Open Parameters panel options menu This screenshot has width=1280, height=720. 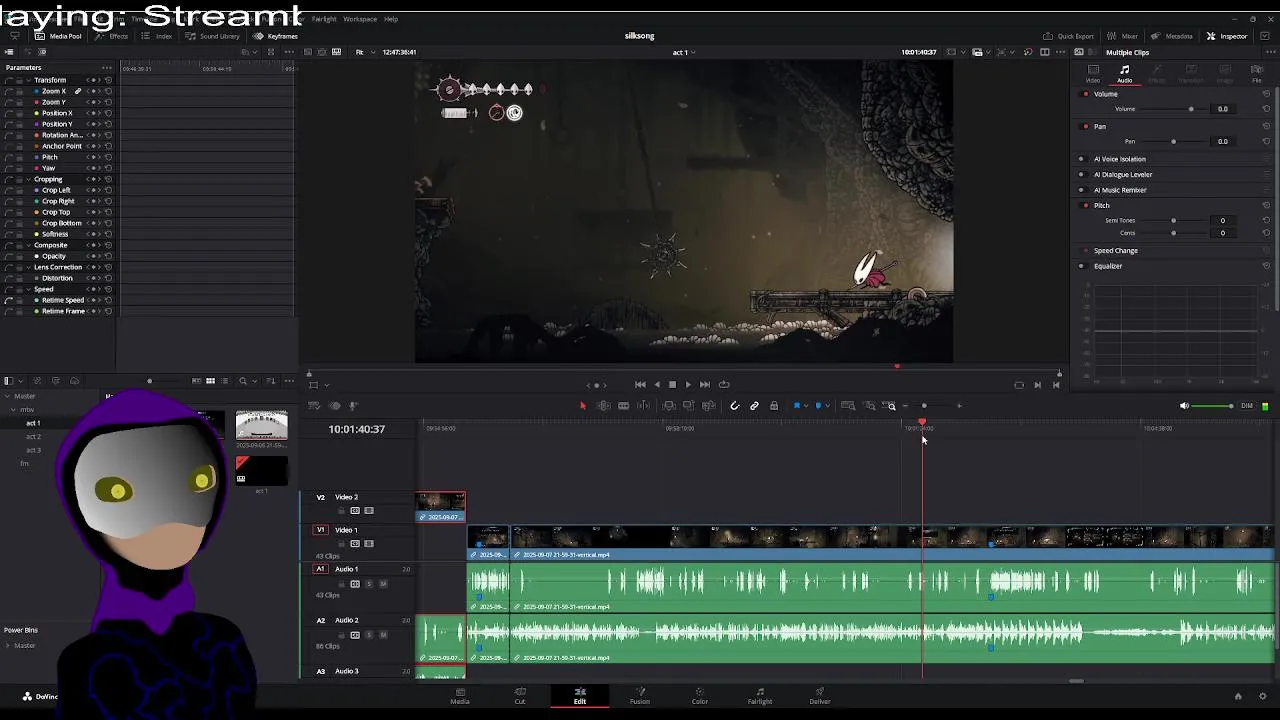pyautogui.click(x=107, y=68)
